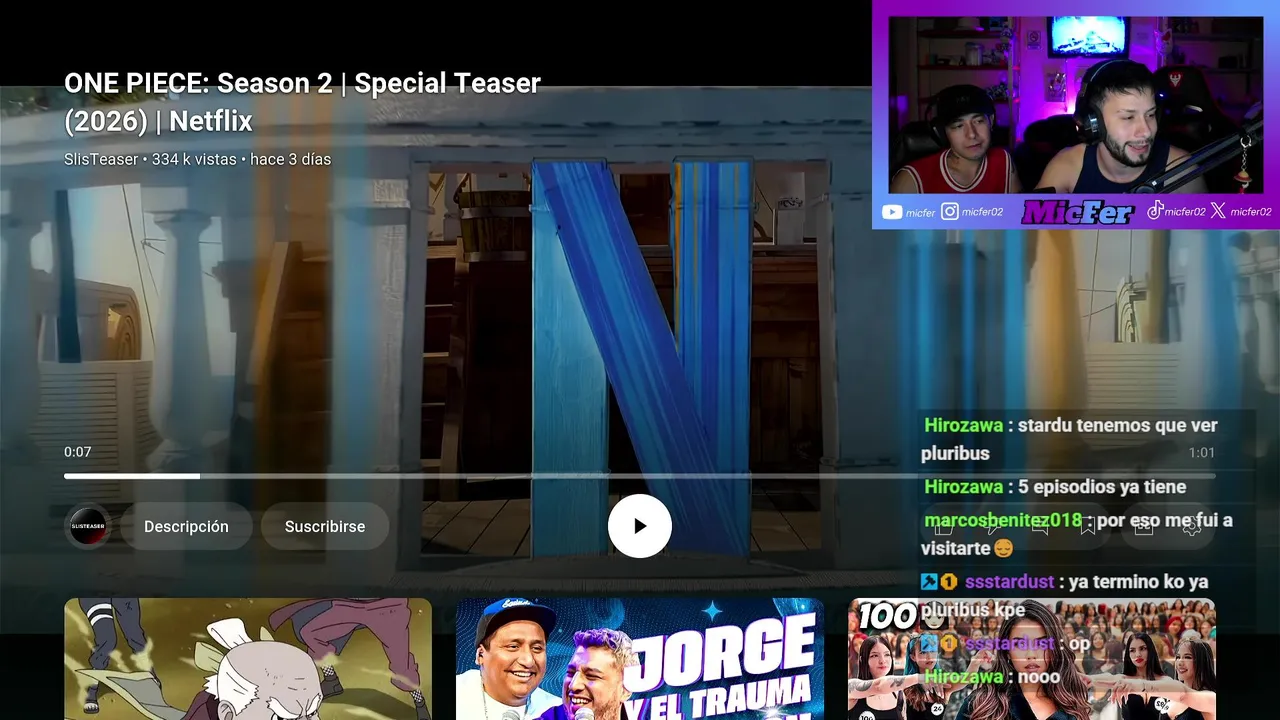The height and width of the screenshot is (720, 1280).
Task: Open the 100 women video thumbnail
Action: pos(1032,659)
